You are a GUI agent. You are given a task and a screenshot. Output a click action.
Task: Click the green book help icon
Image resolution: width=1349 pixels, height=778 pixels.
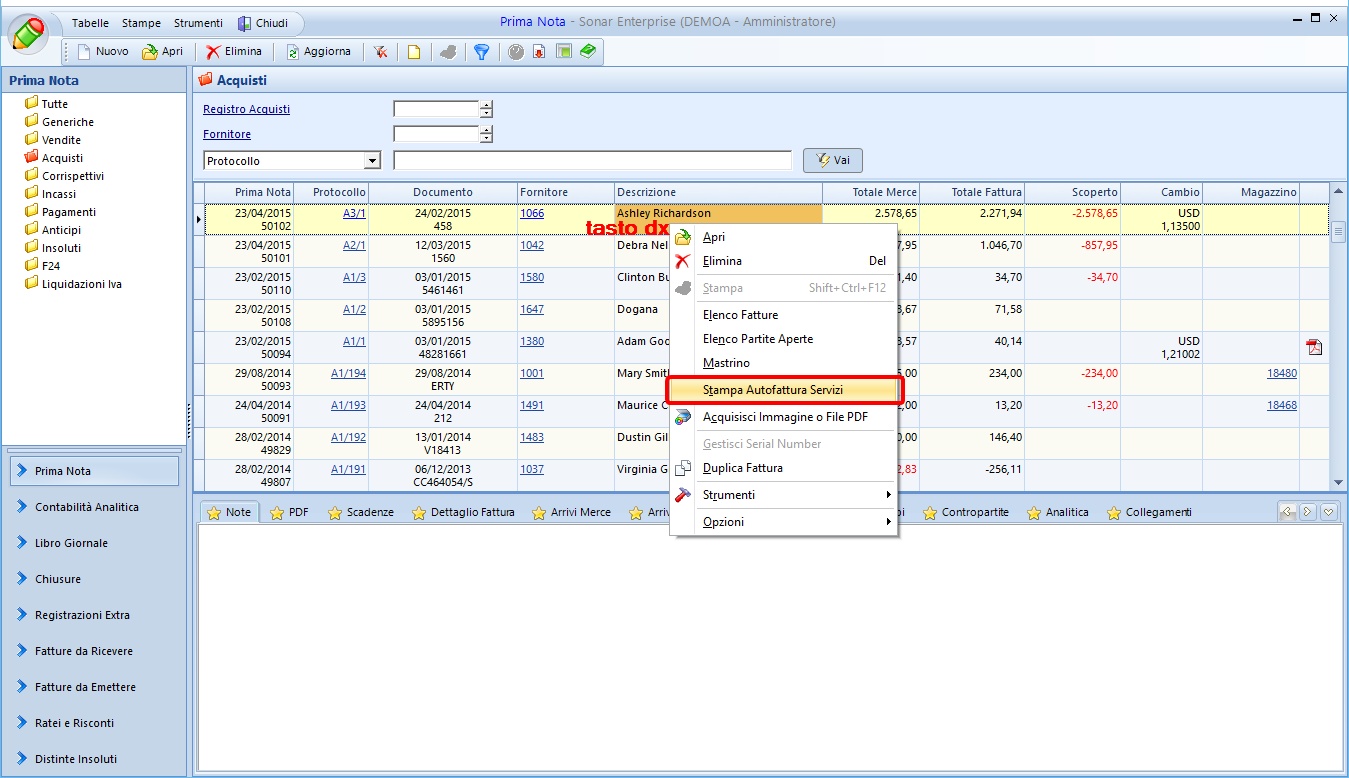[587, 51]
